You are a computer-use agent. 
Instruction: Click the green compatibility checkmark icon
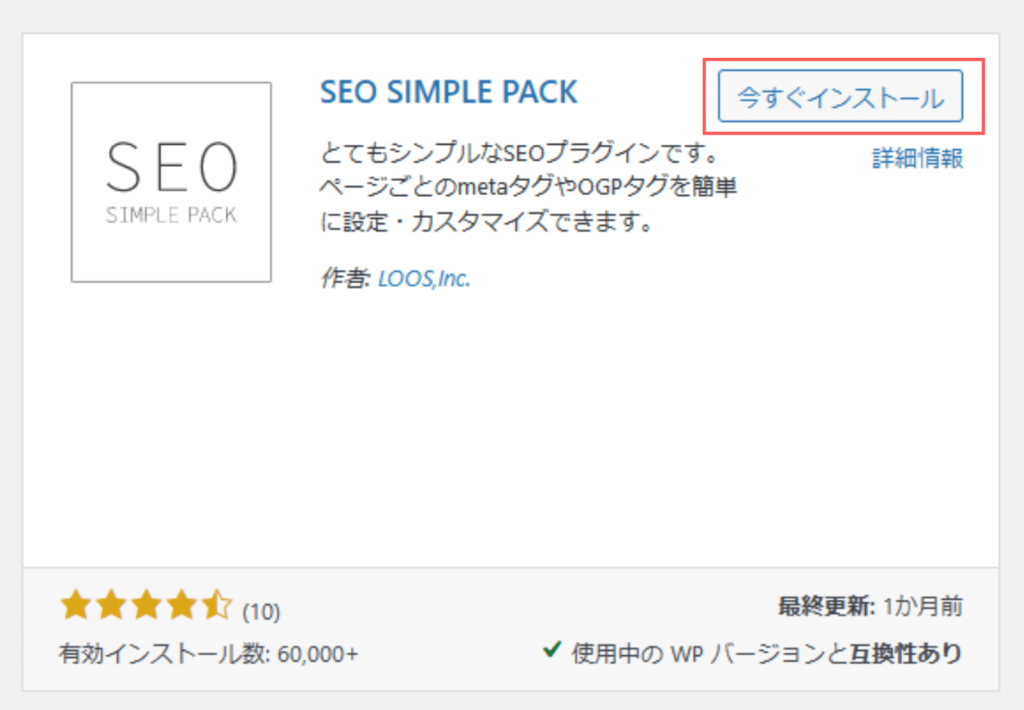(x=552, y=649)
